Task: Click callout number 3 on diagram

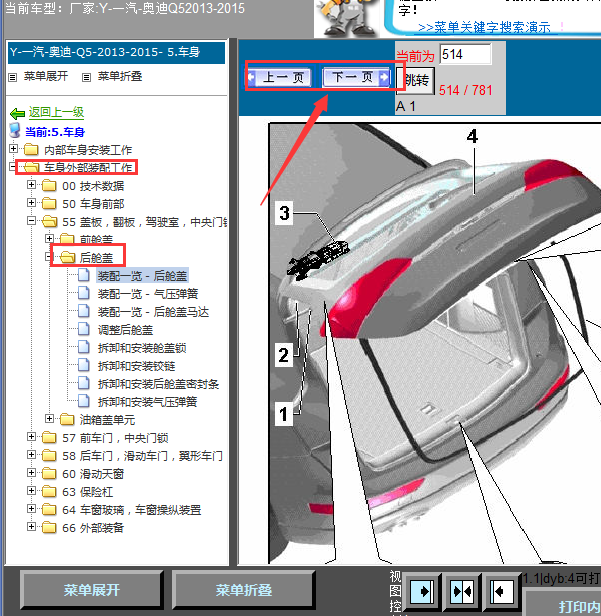Action: coord(284,213)
